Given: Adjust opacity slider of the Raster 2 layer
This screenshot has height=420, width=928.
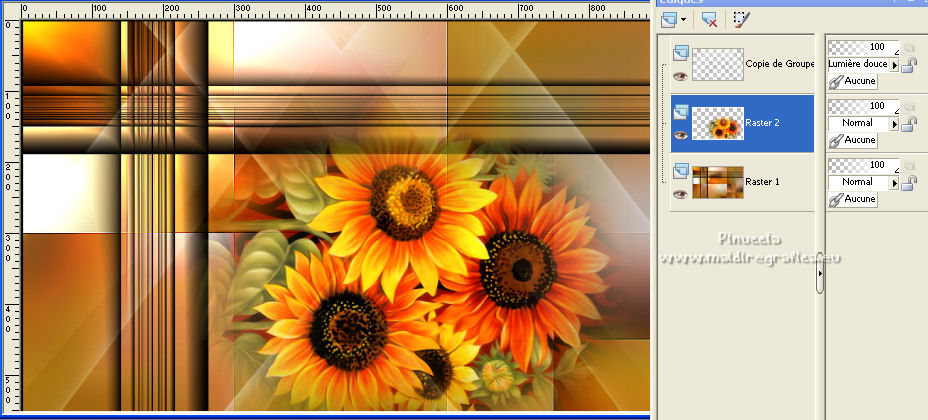Looking at the screenshot, I should 863,106.
